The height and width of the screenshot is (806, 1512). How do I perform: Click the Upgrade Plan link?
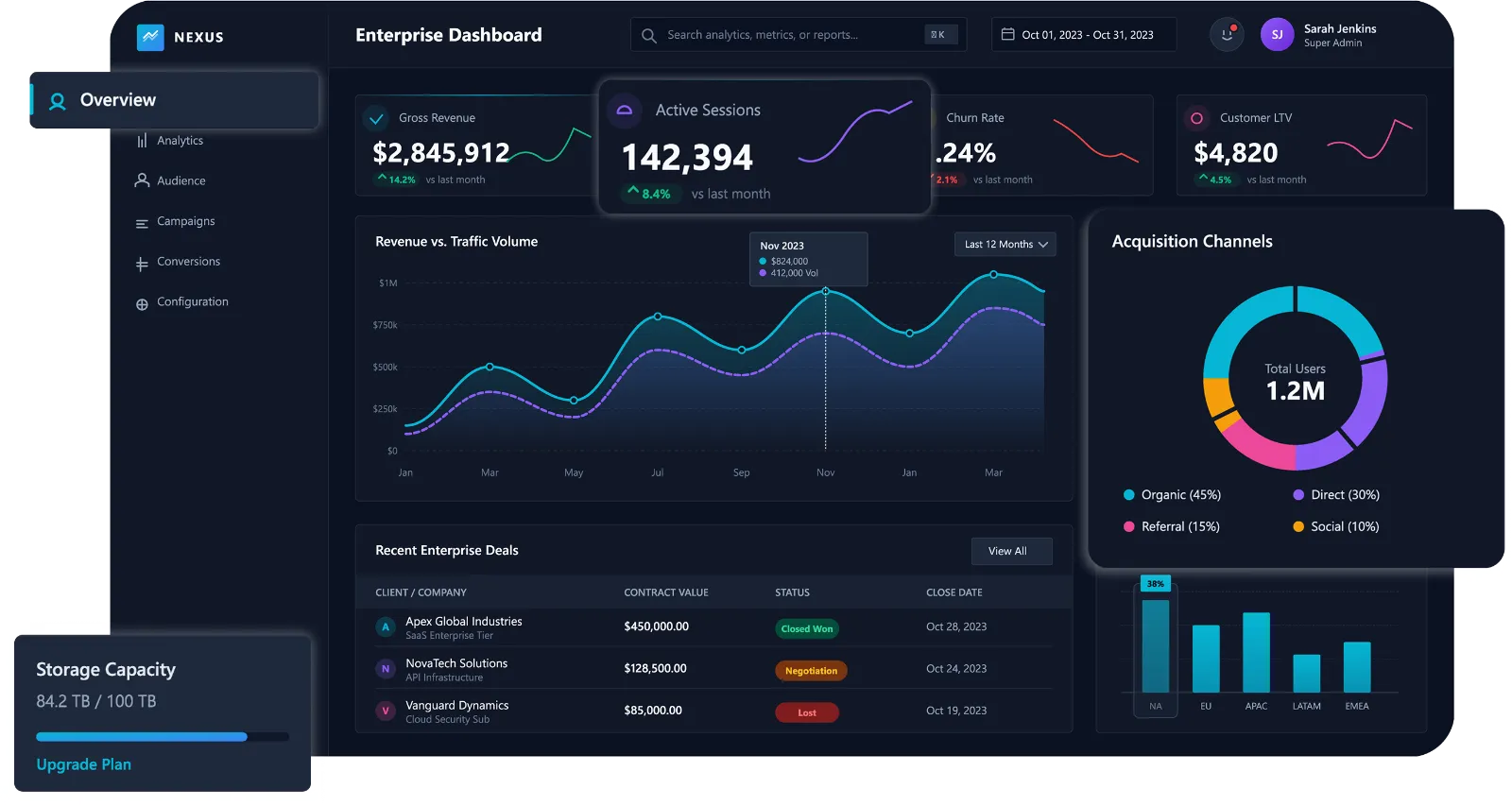coord(83,765)
